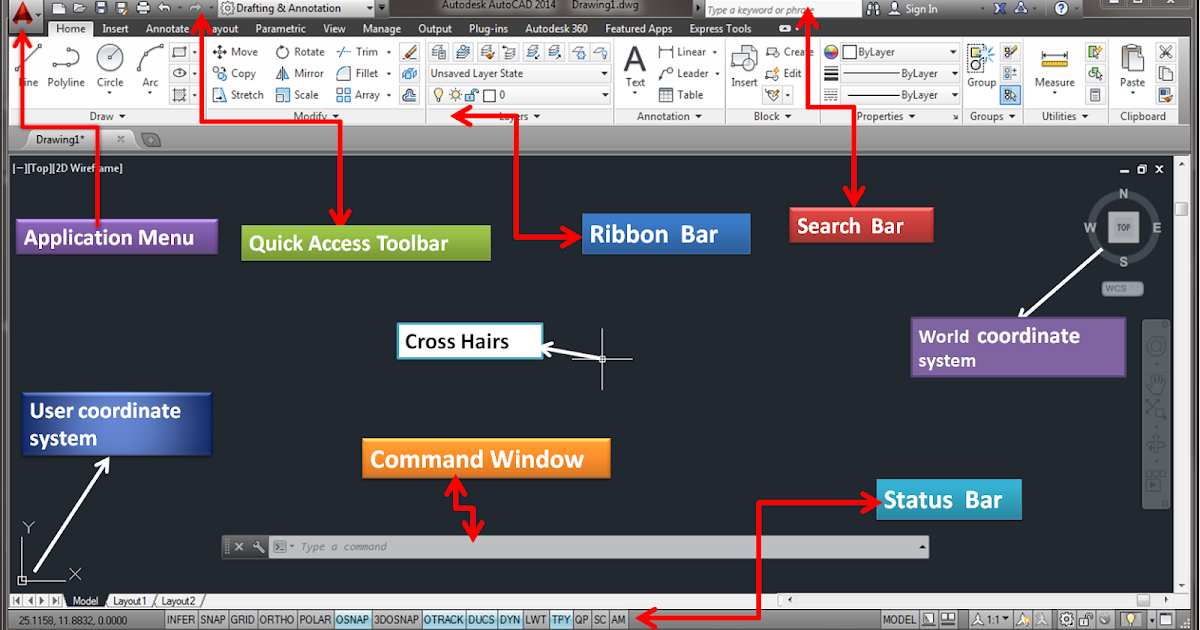
Task: Open the Unsaved Layer State dropdown
Action: point(519,74)
